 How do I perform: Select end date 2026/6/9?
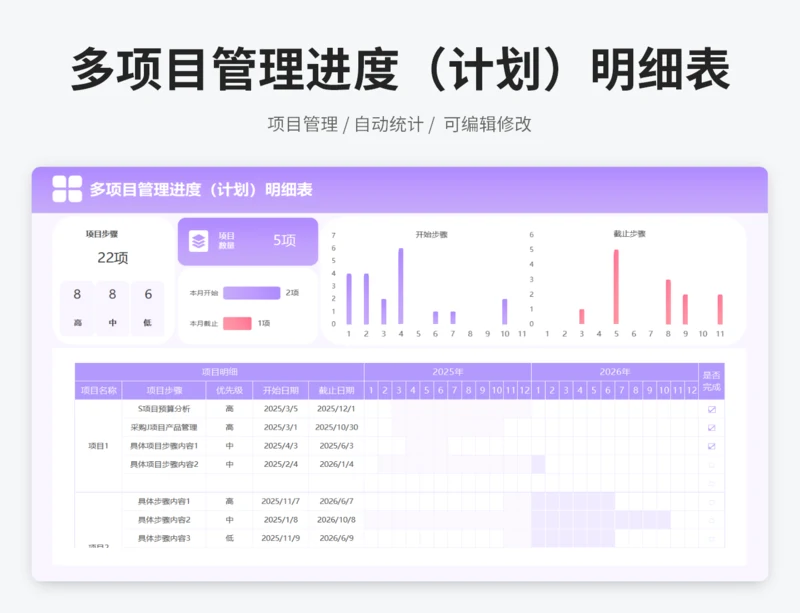click(x=336, y=538)
